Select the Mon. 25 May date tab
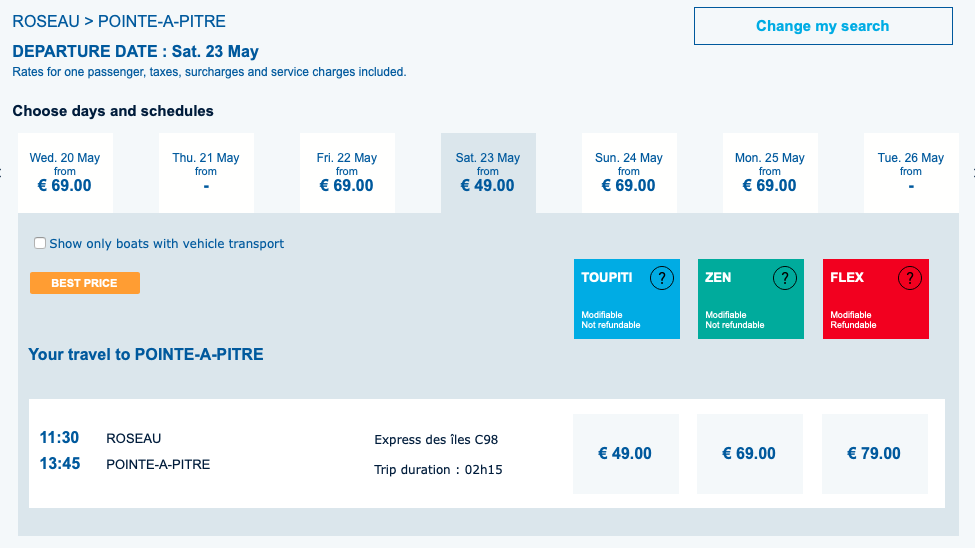 770,173
